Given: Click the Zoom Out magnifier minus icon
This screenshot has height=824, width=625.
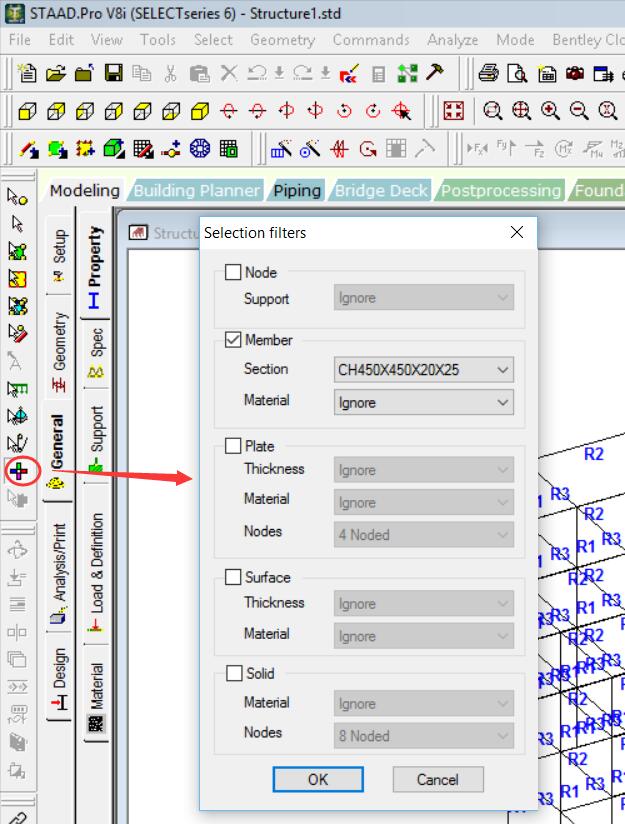Looking at the screenshot, I should click(x=579, y=111).
